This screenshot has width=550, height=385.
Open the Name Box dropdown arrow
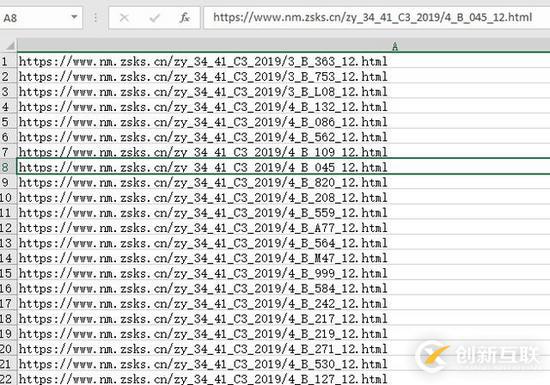coord(74,17)
